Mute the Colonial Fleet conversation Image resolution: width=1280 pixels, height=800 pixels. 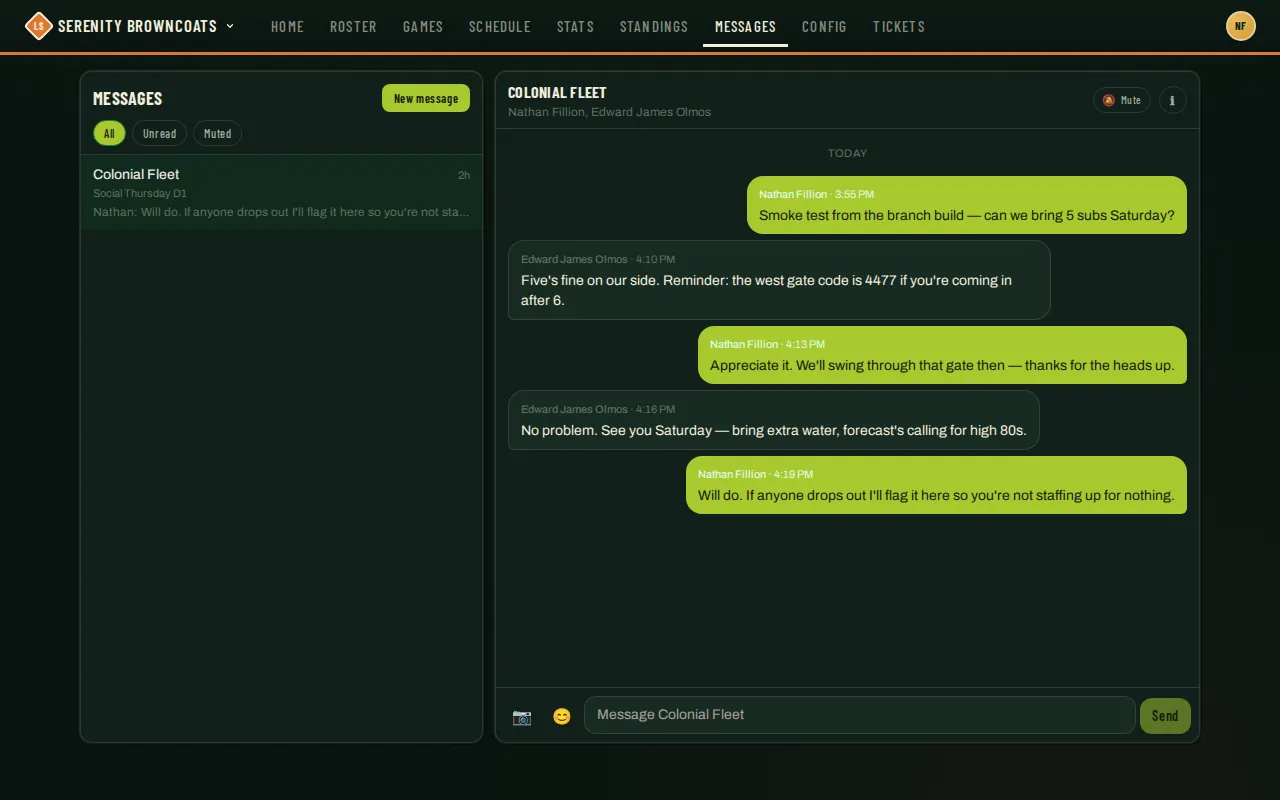pos(1122,100)
